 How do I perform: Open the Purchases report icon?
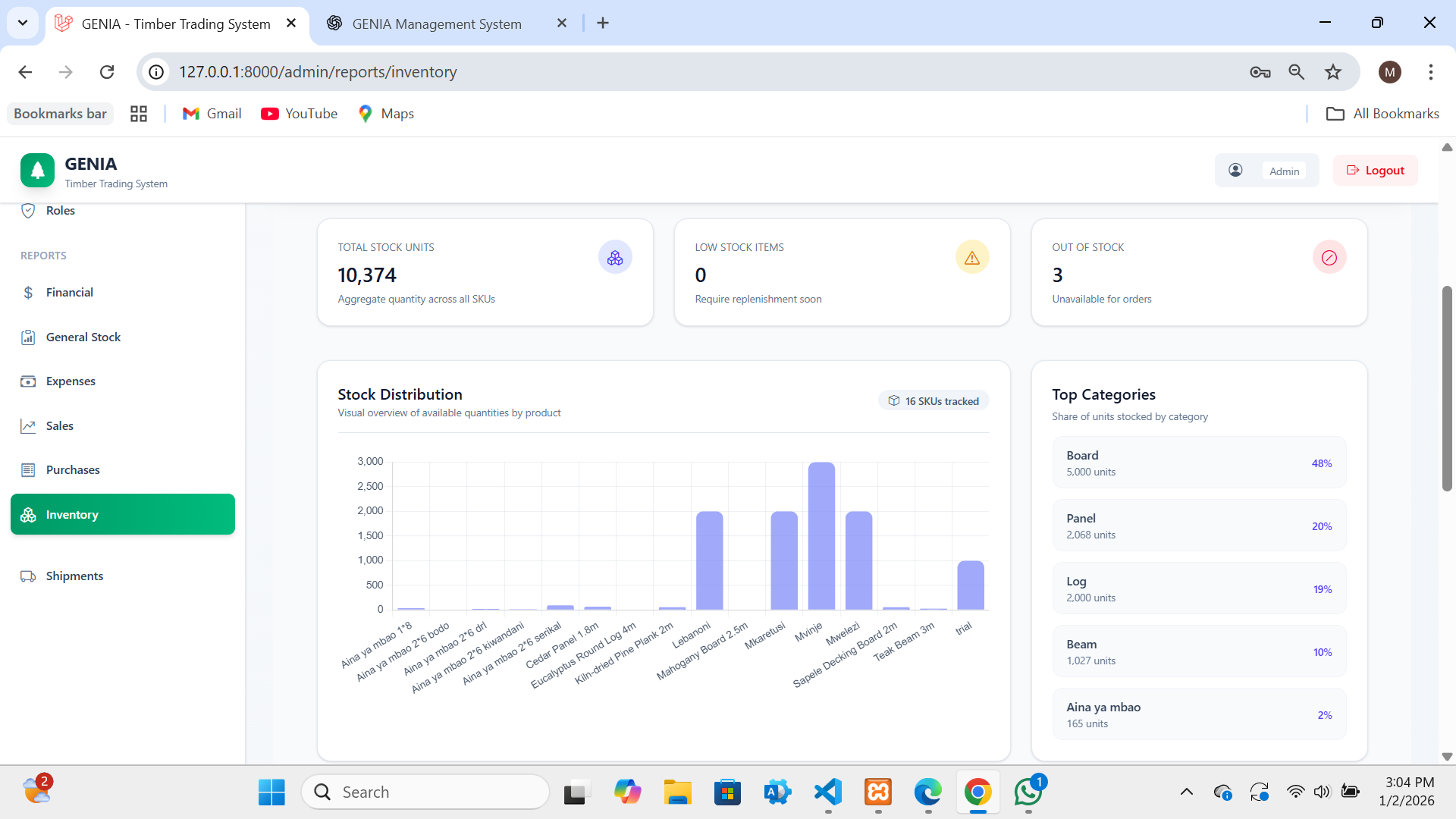pyautogui.click(x=28, y=469)
